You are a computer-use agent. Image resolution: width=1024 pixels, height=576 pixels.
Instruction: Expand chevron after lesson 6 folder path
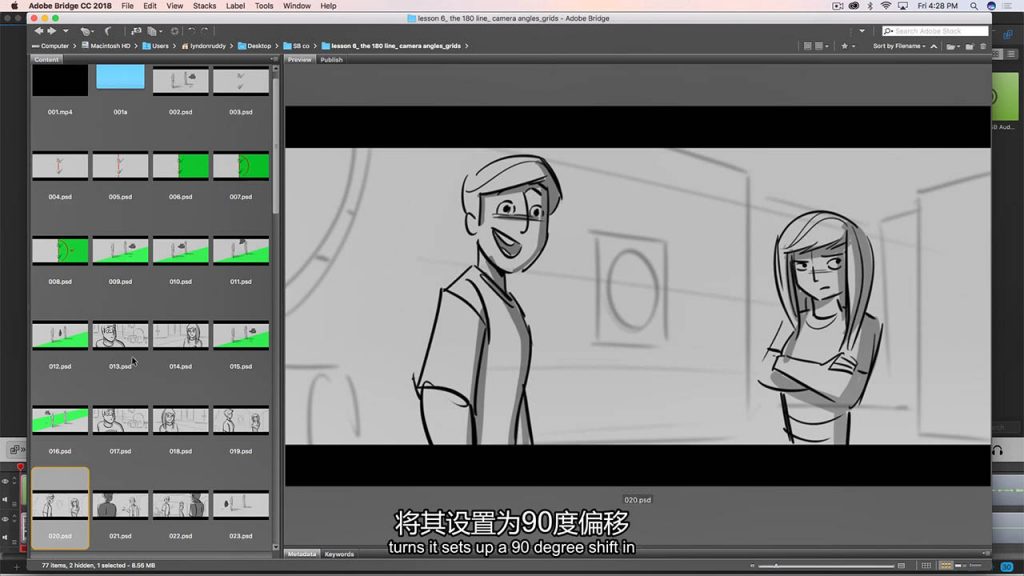coord(466,46)
